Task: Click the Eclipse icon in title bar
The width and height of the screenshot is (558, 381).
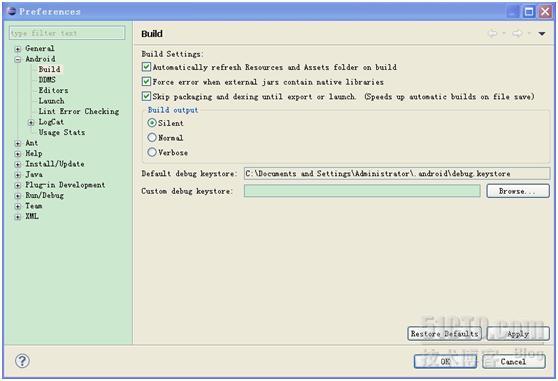Action: (x=12, y=11)
